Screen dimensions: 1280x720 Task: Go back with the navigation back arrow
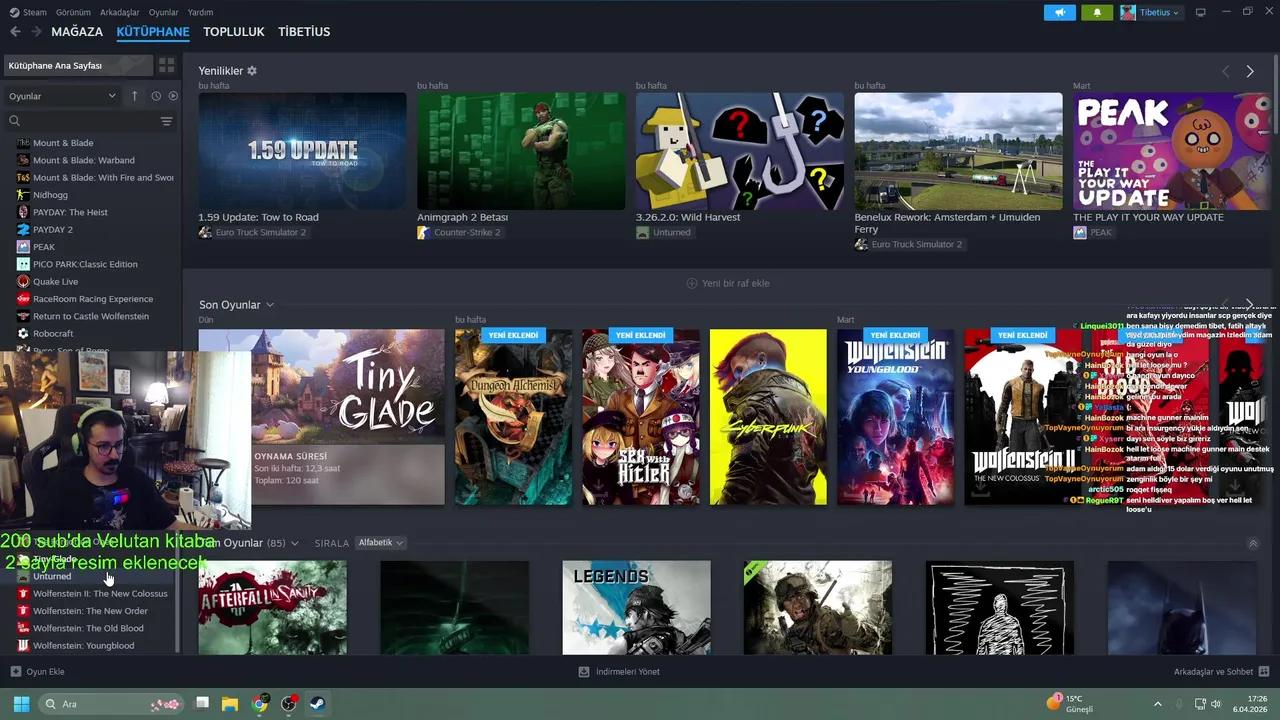click(15, 32)
